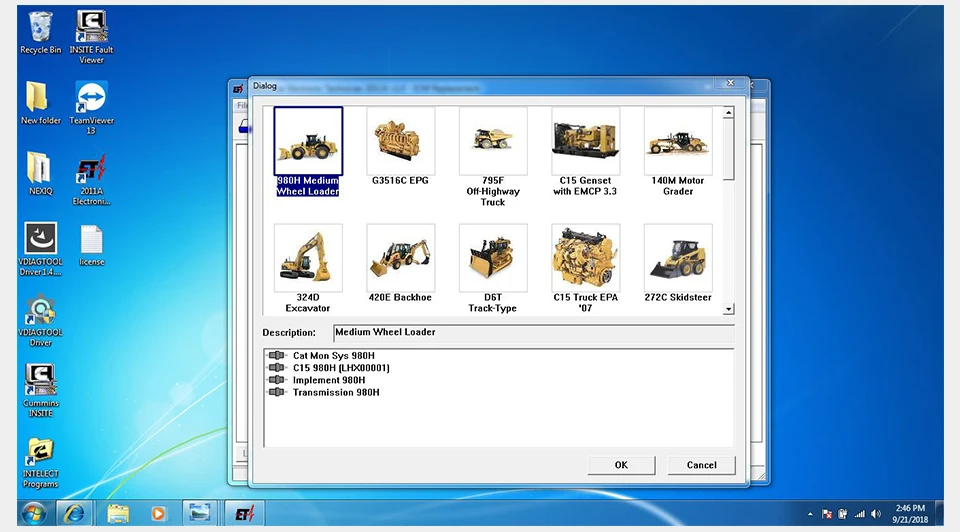Click the 140M Motor Grader label

(678, 186)
